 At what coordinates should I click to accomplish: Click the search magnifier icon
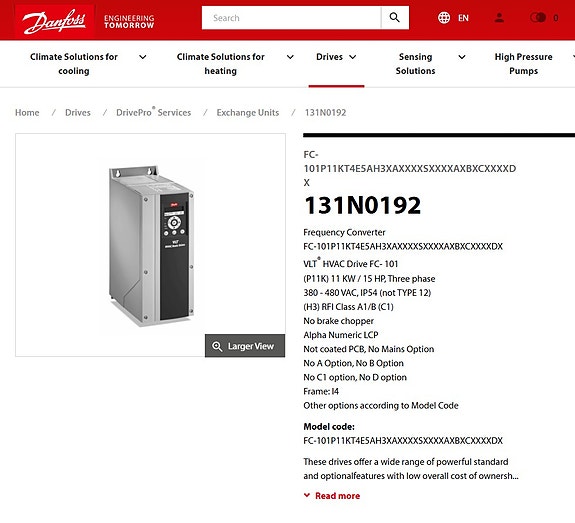tap(395, 18)
